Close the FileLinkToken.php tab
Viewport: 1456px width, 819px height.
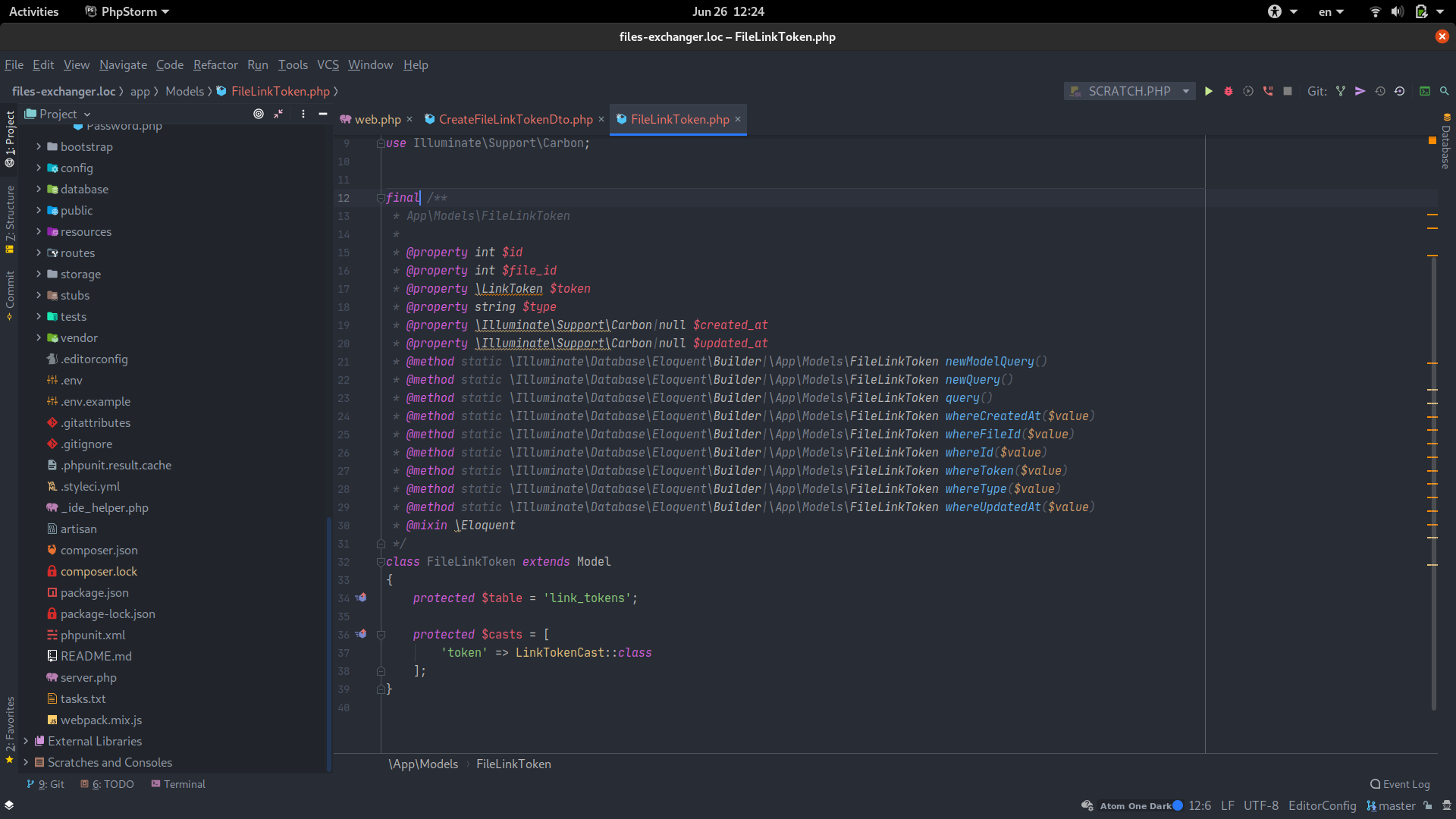coord(738,119)
